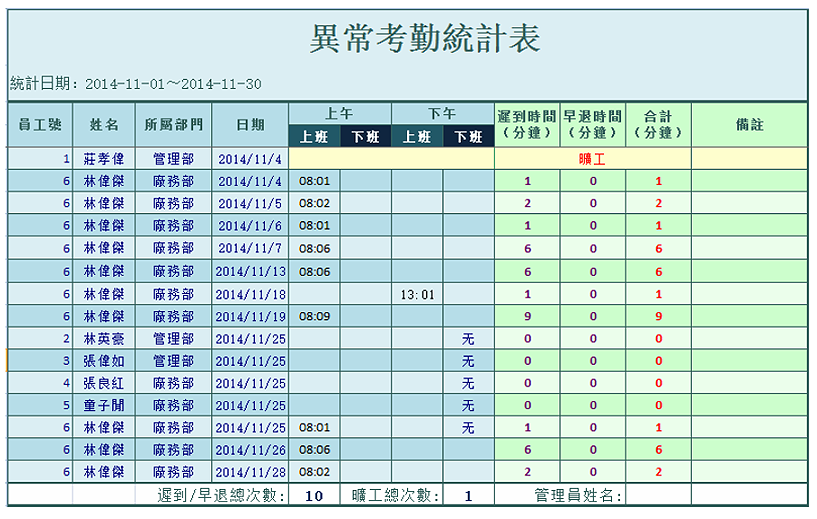Click the 異常考勤統計表 title cell
The width and height of the screenshot is (817, 519).
(x=425, y=38)
